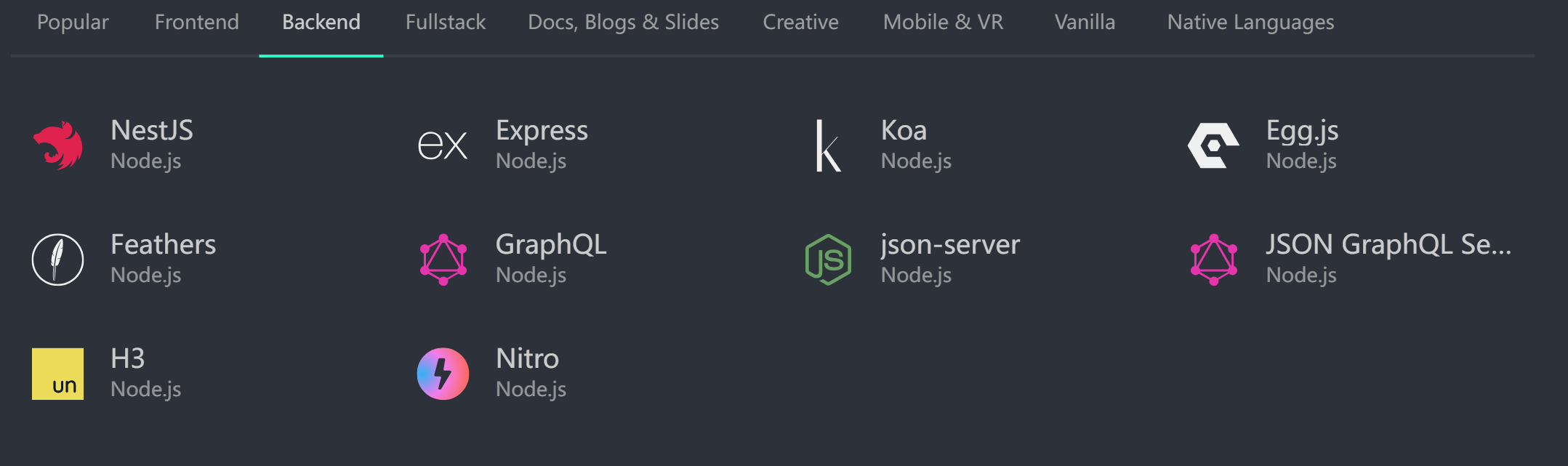Image resolution: width=1568 pixels, height=466 pixels.
Task: Click the pink GraphQL logo icon
Action: tap(443, 260)
